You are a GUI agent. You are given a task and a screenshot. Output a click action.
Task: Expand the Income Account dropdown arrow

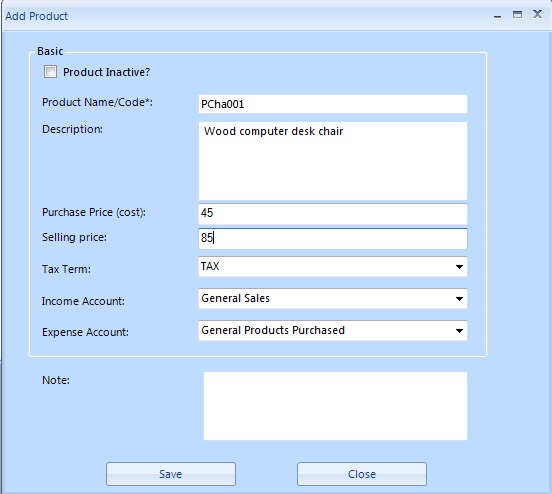coord(459,299)
